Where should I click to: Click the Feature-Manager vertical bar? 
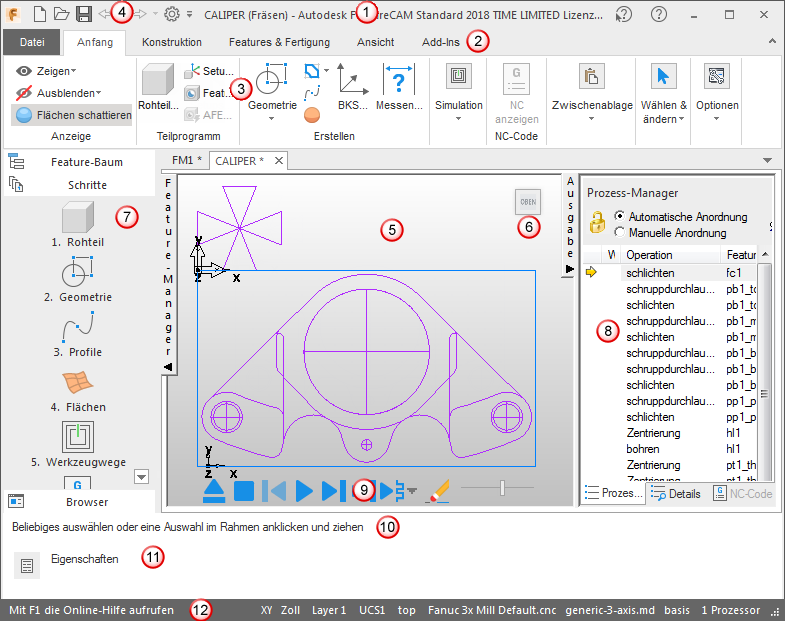point(168,274)
